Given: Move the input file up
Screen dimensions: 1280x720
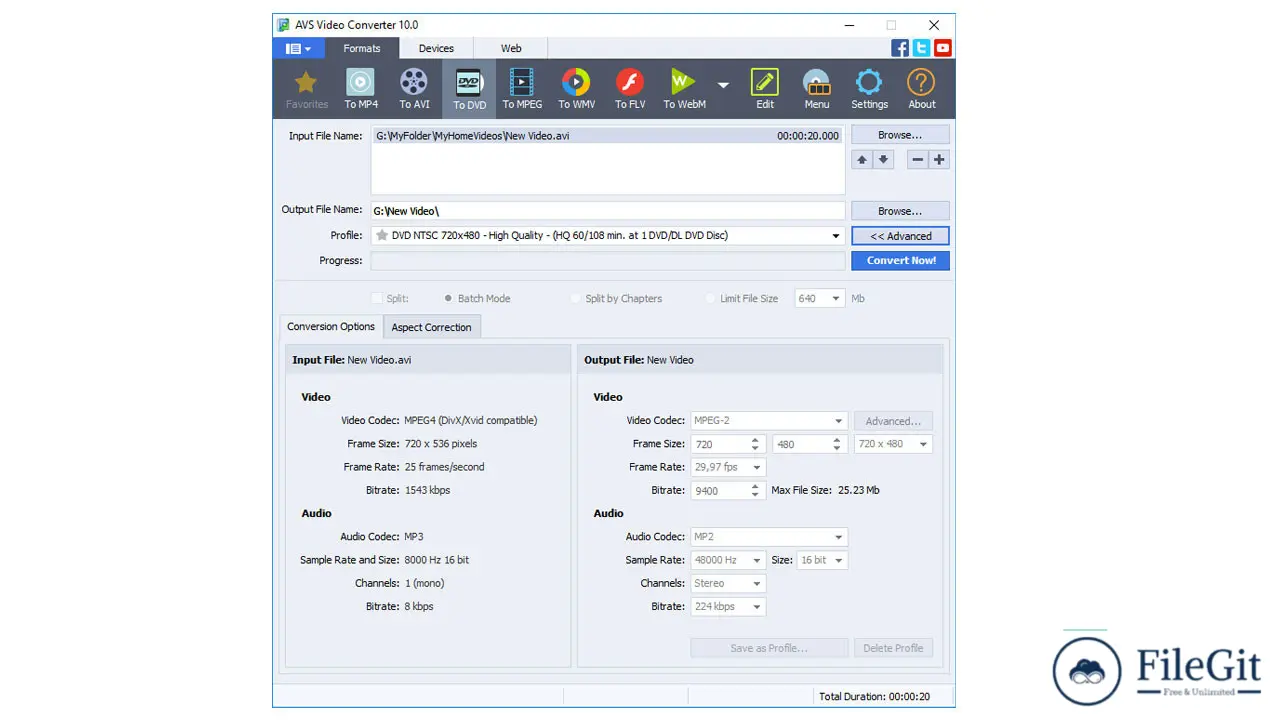Looking at the screenshot, I should 862,159.
